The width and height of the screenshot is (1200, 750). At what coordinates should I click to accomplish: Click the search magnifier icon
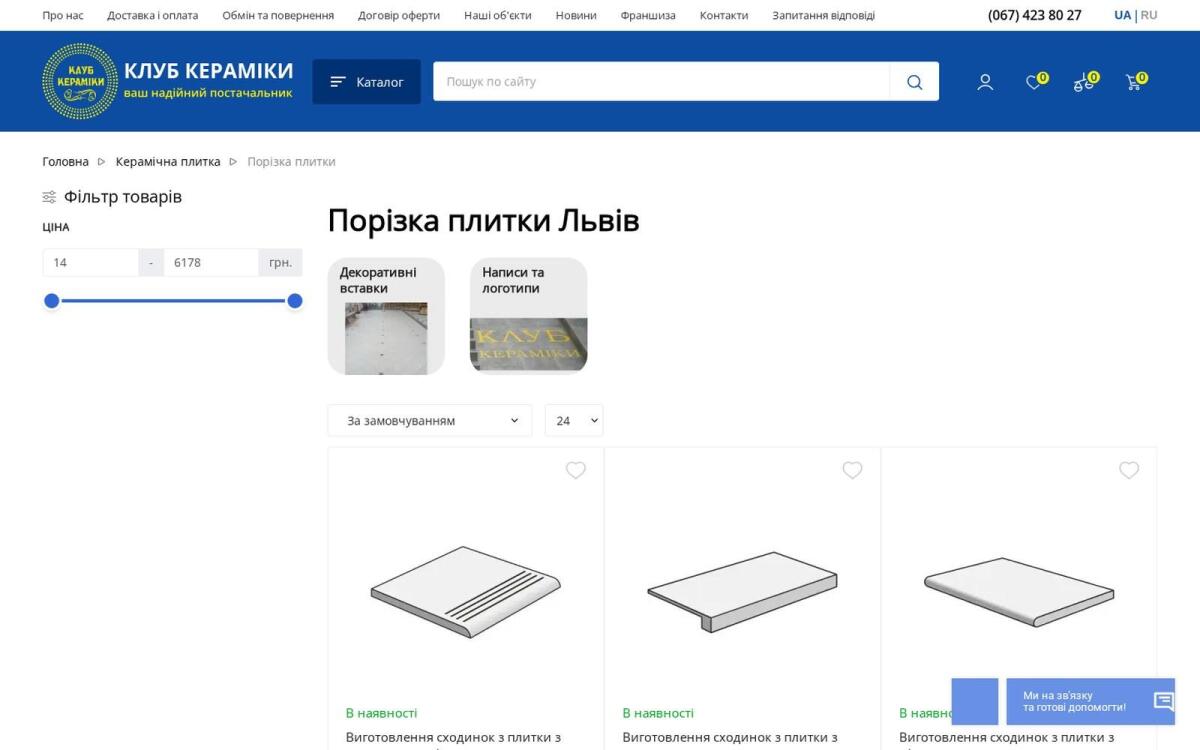click(914, 82)
